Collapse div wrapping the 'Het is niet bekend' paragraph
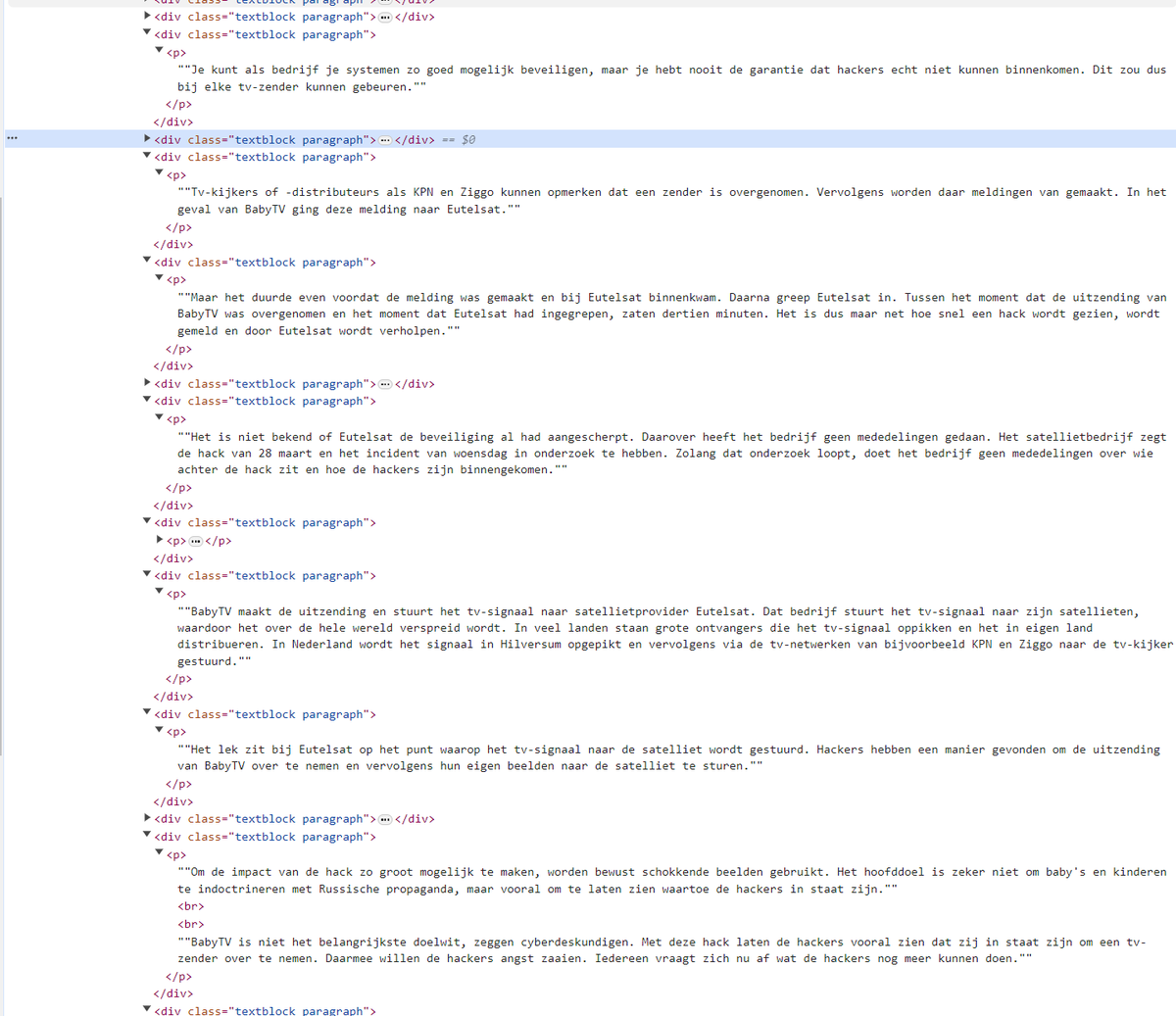 click(147, 400)
